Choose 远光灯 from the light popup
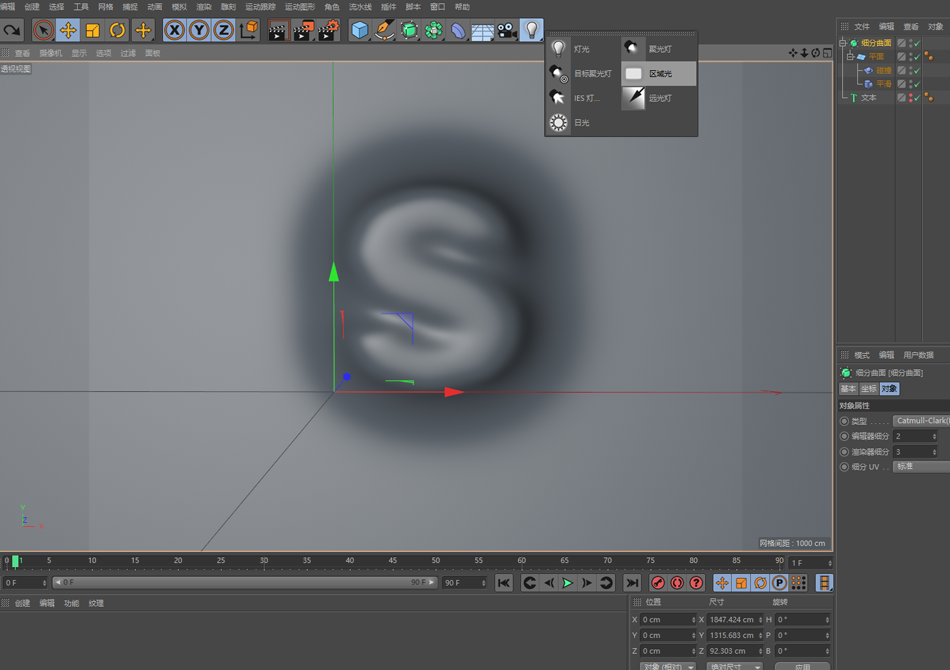 pos(659,98)
